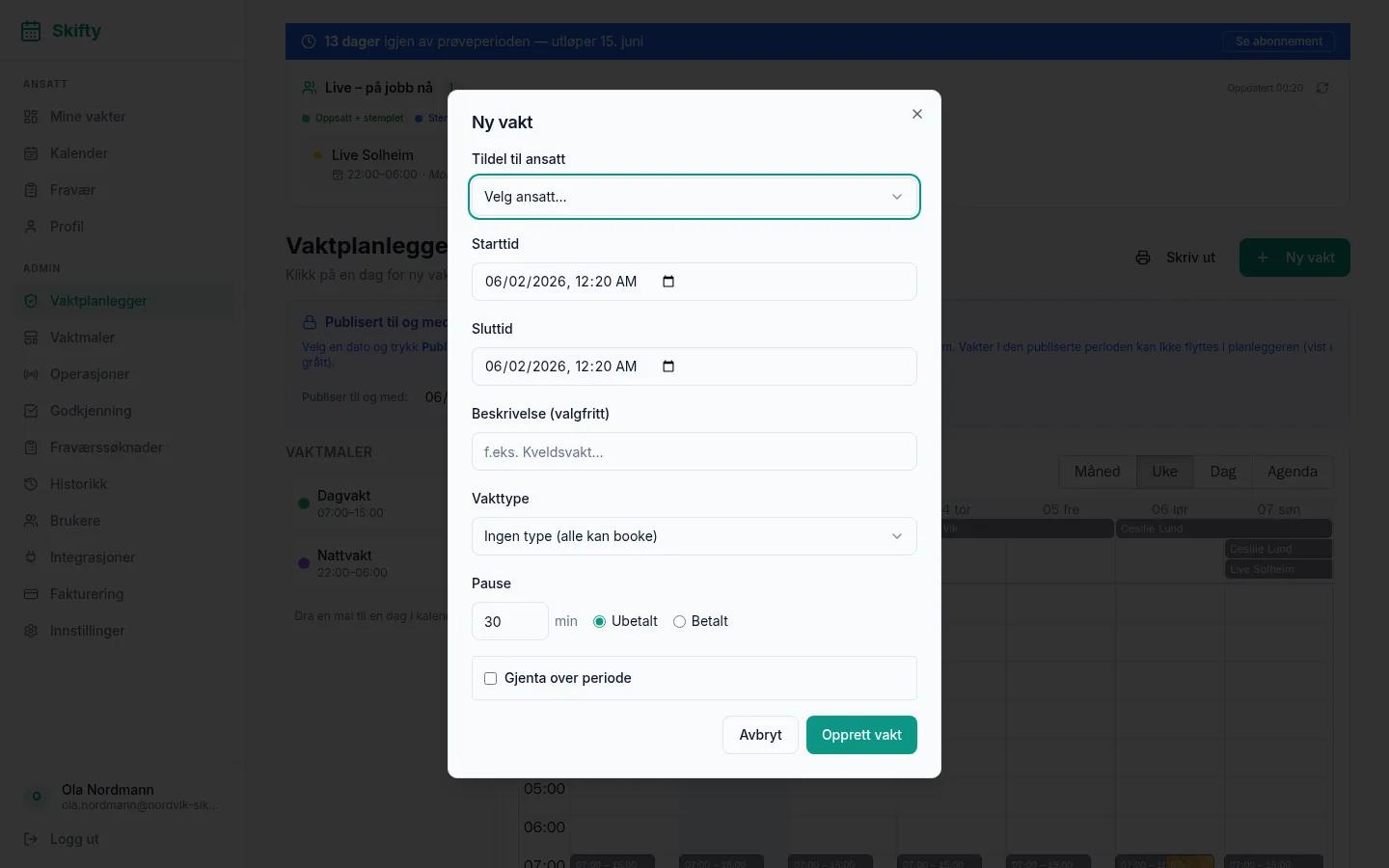Click the Brukere sidebar icon
The image size is (1389, 868).
(x=31, y=521)
